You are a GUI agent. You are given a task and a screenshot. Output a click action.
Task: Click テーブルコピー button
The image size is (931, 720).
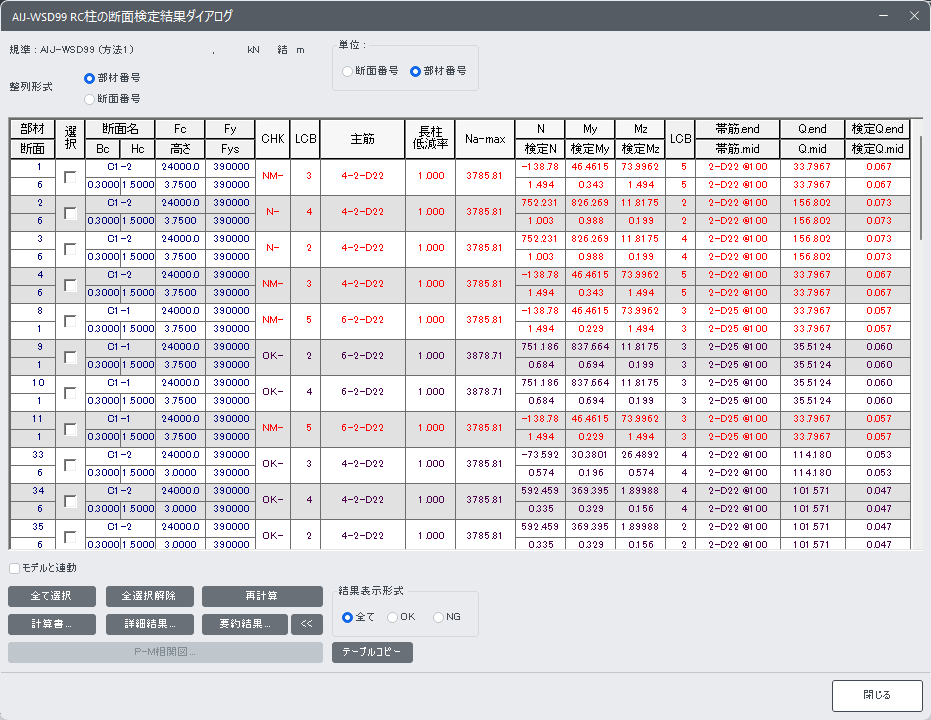tap(372, 652)
